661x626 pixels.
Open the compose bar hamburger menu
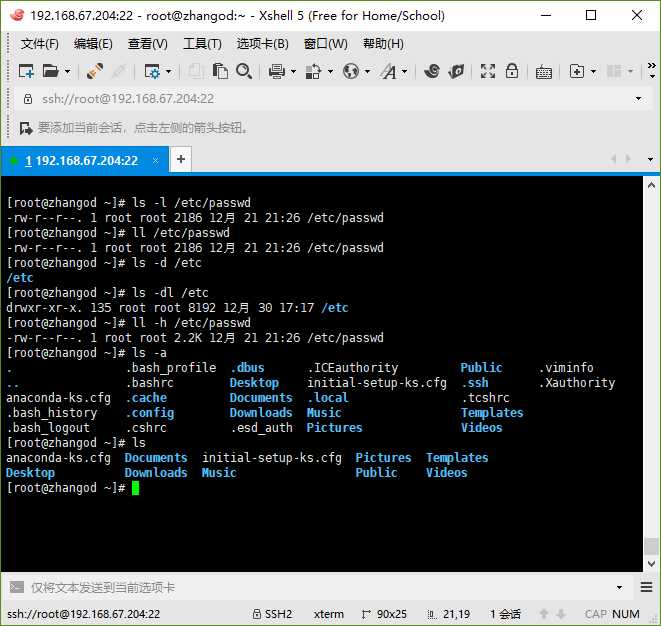(646, 587)
